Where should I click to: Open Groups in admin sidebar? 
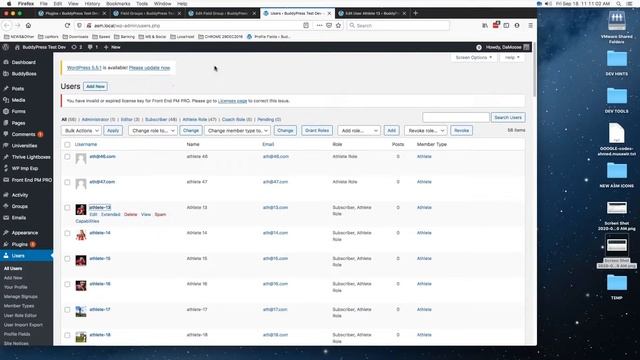(x=20, y=207)
